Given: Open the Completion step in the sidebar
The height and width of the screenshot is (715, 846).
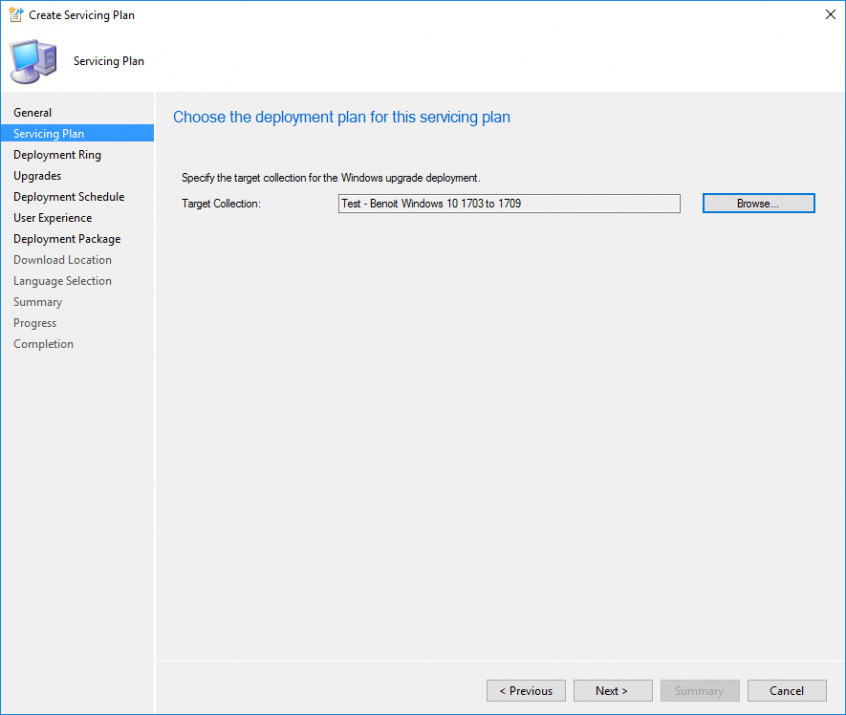Looking at the screenshot, I should (43, 343).
